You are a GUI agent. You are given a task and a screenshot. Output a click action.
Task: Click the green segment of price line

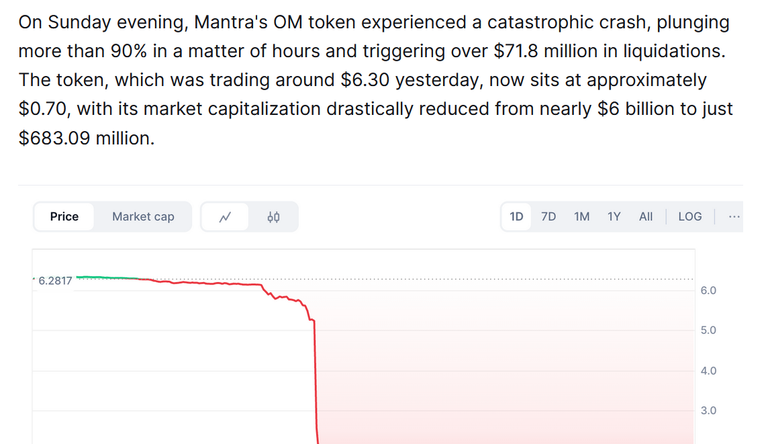[108, 278]
